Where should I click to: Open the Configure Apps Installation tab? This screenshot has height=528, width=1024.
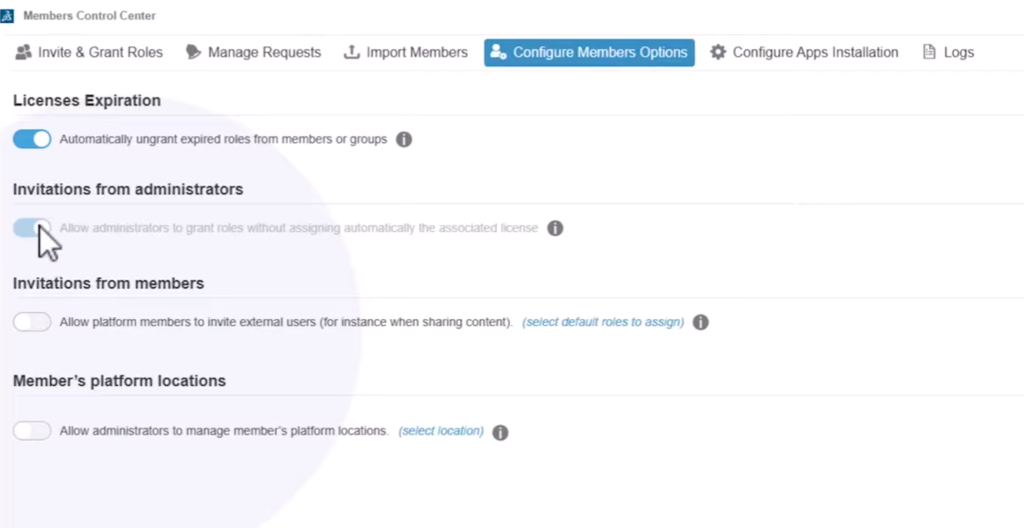coord(804,52)
